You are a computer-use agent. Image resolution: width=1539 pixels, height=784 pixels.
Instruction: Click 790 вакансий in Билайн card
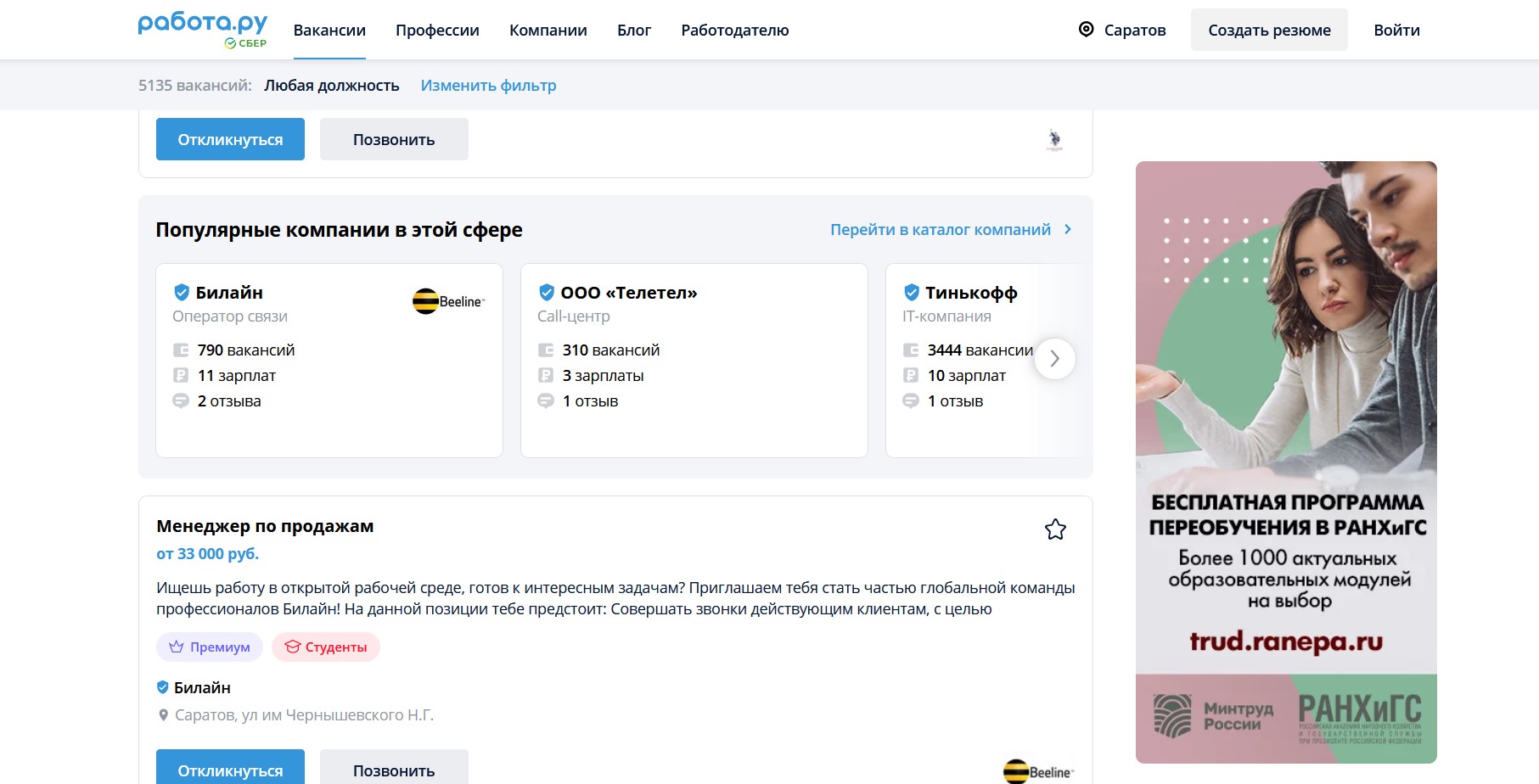[x=246, y=350]
